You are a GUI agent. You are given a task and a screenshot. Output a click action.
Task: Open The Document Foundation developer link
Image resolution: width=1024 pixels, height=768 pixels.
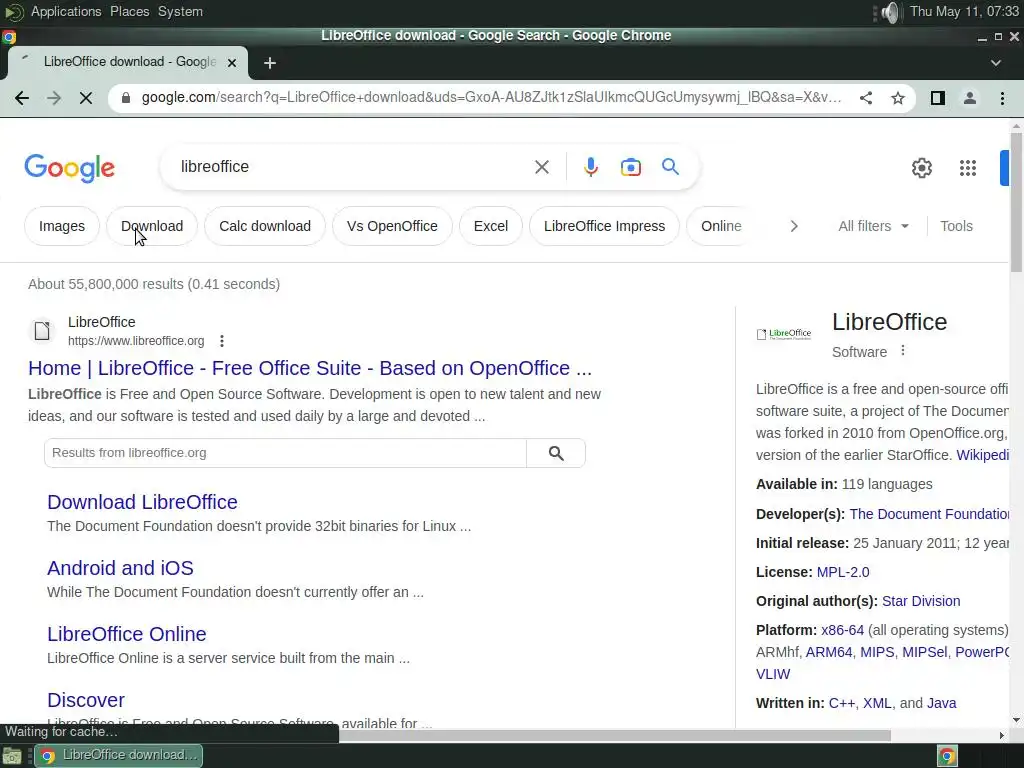click(929, 514)
